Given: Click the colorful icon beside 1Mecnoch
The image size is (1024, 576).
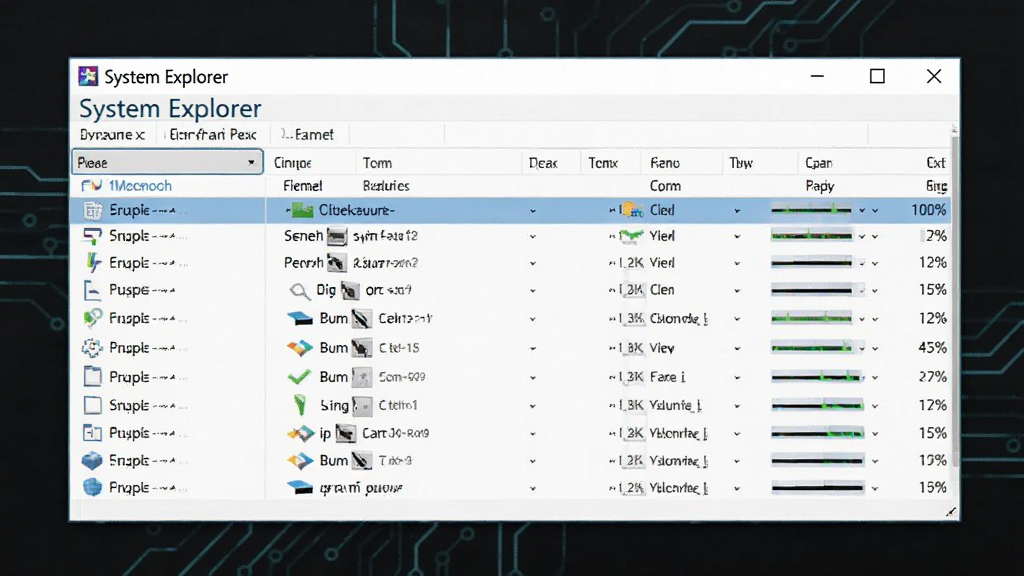Looking at the screenshot, I should (91, 186).
